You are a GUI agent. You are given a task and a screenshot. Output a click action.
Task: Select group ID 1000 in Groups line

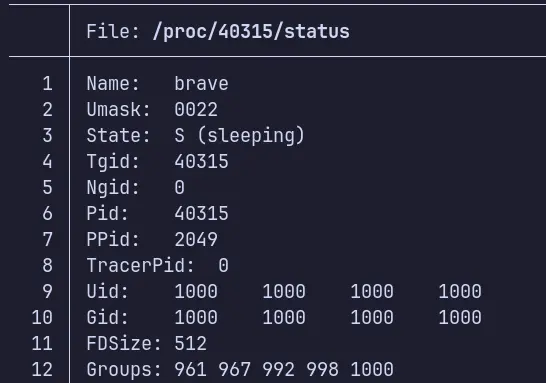372,369
